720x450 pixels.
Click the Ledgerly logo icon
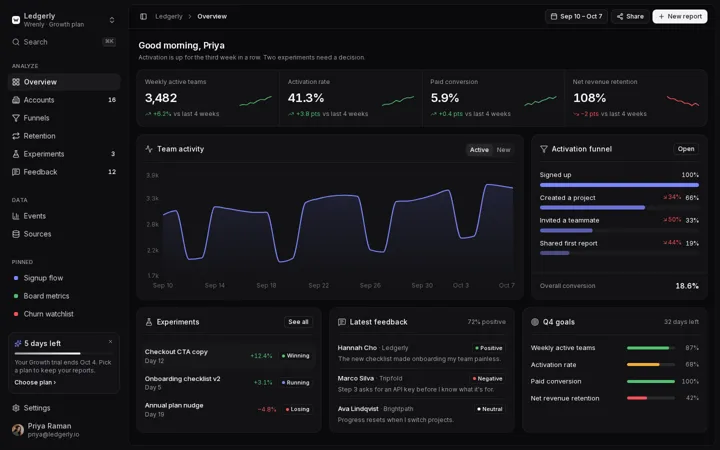point(16,20)
